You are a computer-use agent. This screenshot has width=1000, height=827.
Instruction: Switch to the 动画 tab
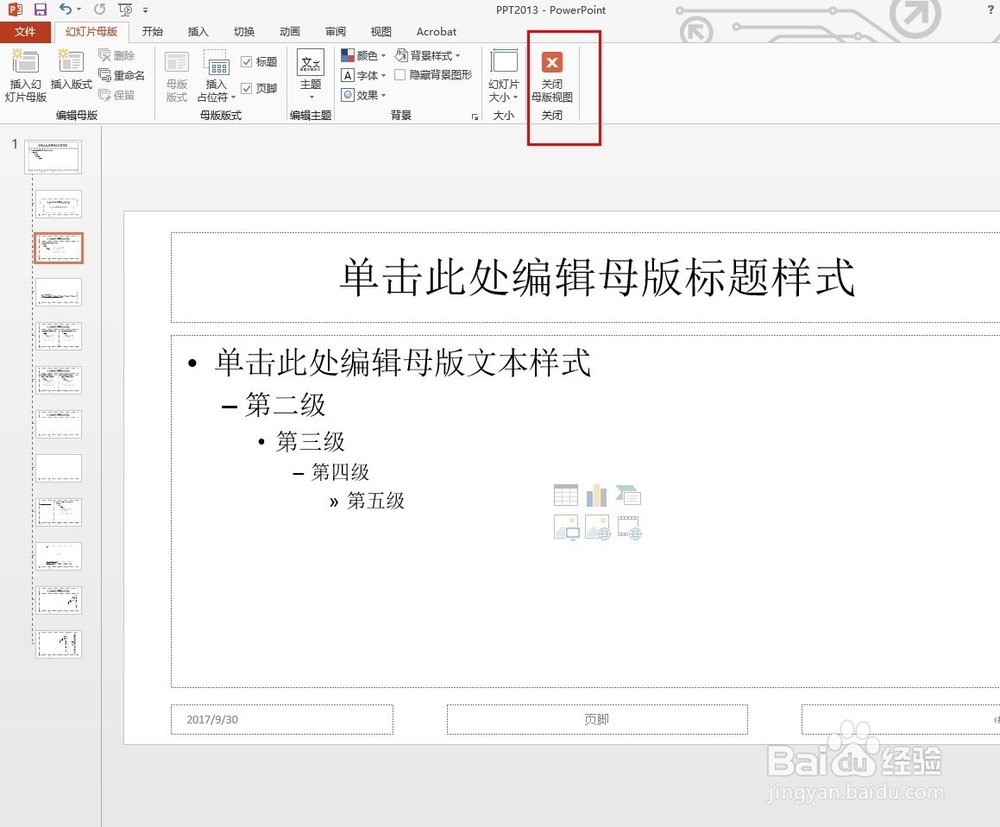pos(290,31)
